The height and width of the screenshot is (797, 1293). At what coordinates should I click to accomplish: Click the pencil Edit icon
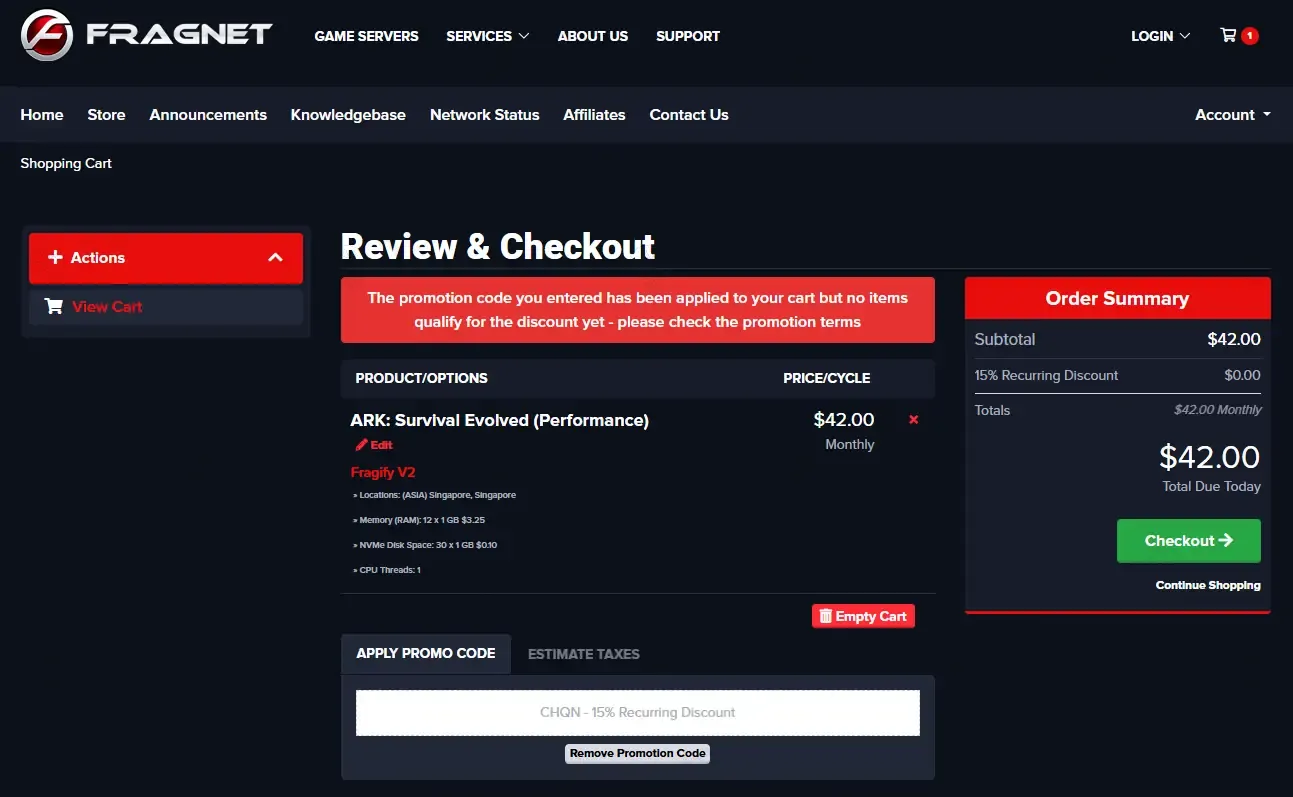361,445
